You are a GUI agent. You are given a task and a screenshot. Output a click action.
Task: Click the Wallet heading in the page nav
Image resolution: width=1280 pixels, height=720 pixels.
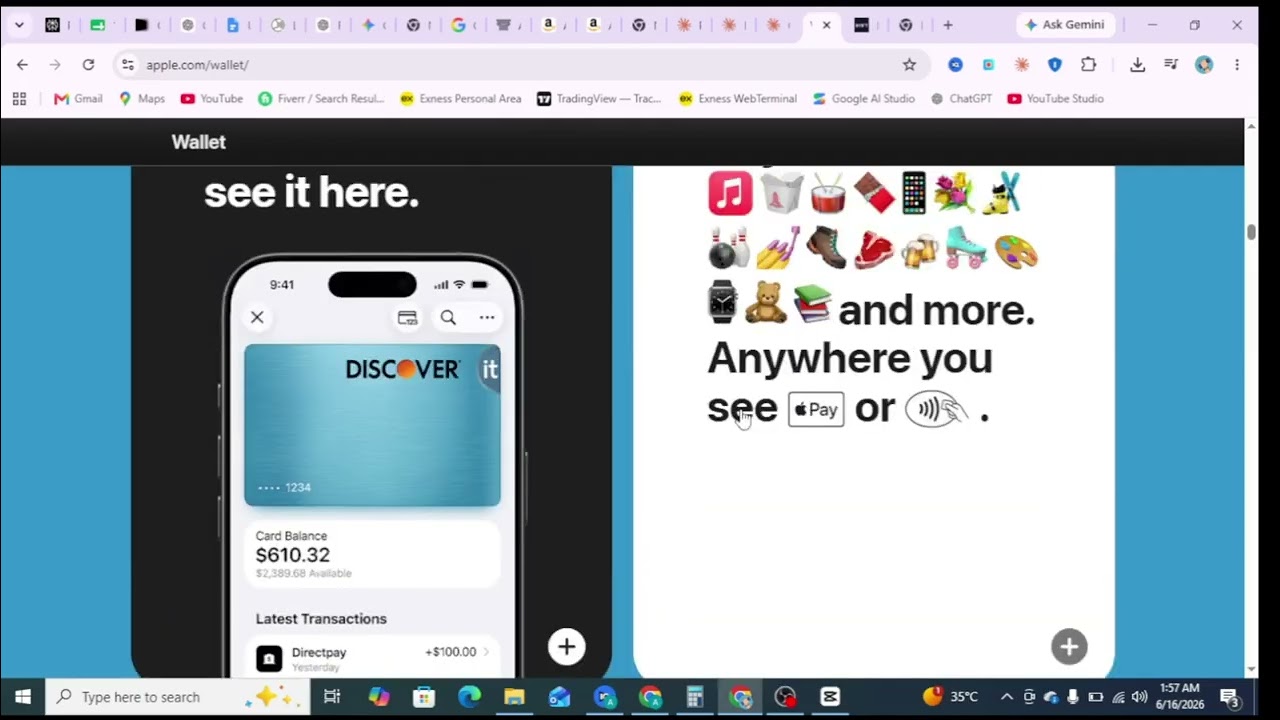[198, 142]
